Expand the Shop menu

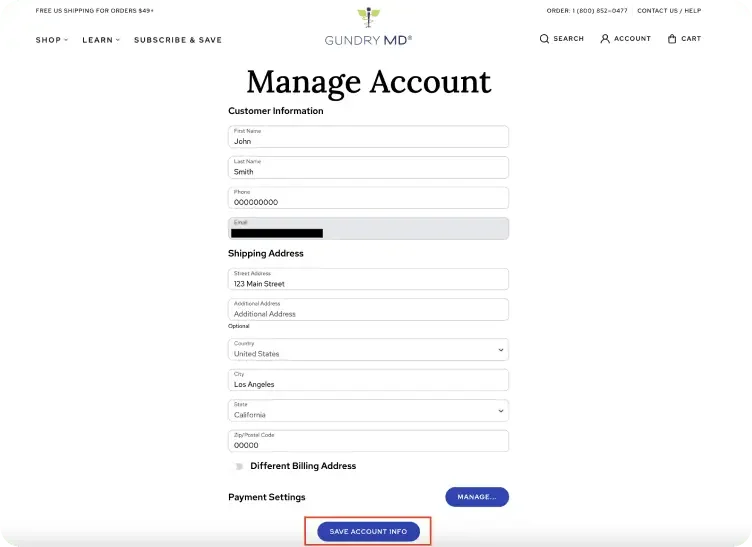point(51,40)
